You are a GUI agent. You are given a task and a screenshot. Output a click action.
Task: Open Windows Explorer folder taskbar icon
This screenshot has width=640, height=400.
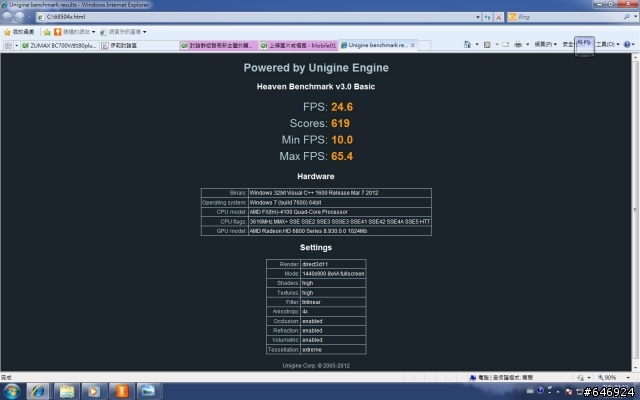tap(67, 391)
